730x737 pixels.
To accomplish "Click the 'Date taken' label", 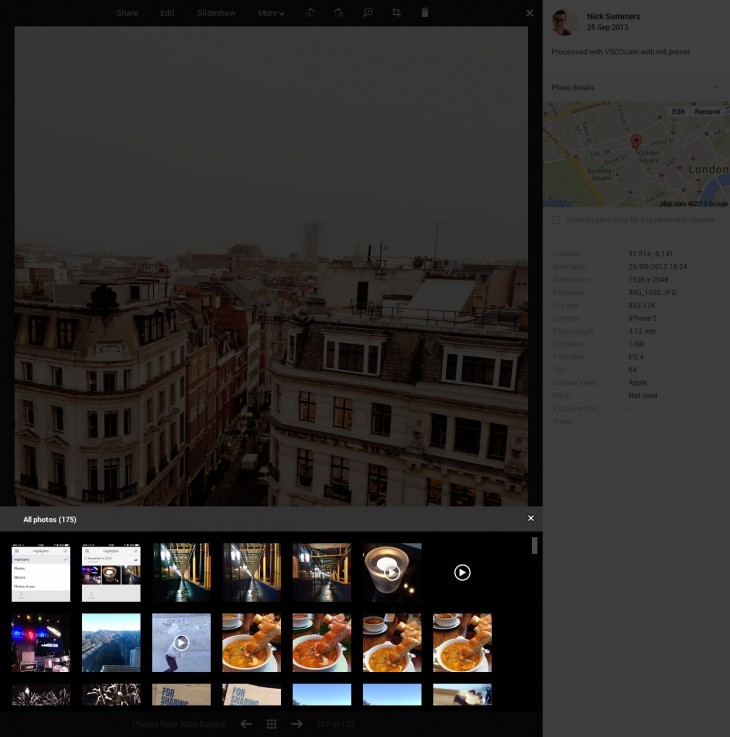I will [x=570, y=267].
